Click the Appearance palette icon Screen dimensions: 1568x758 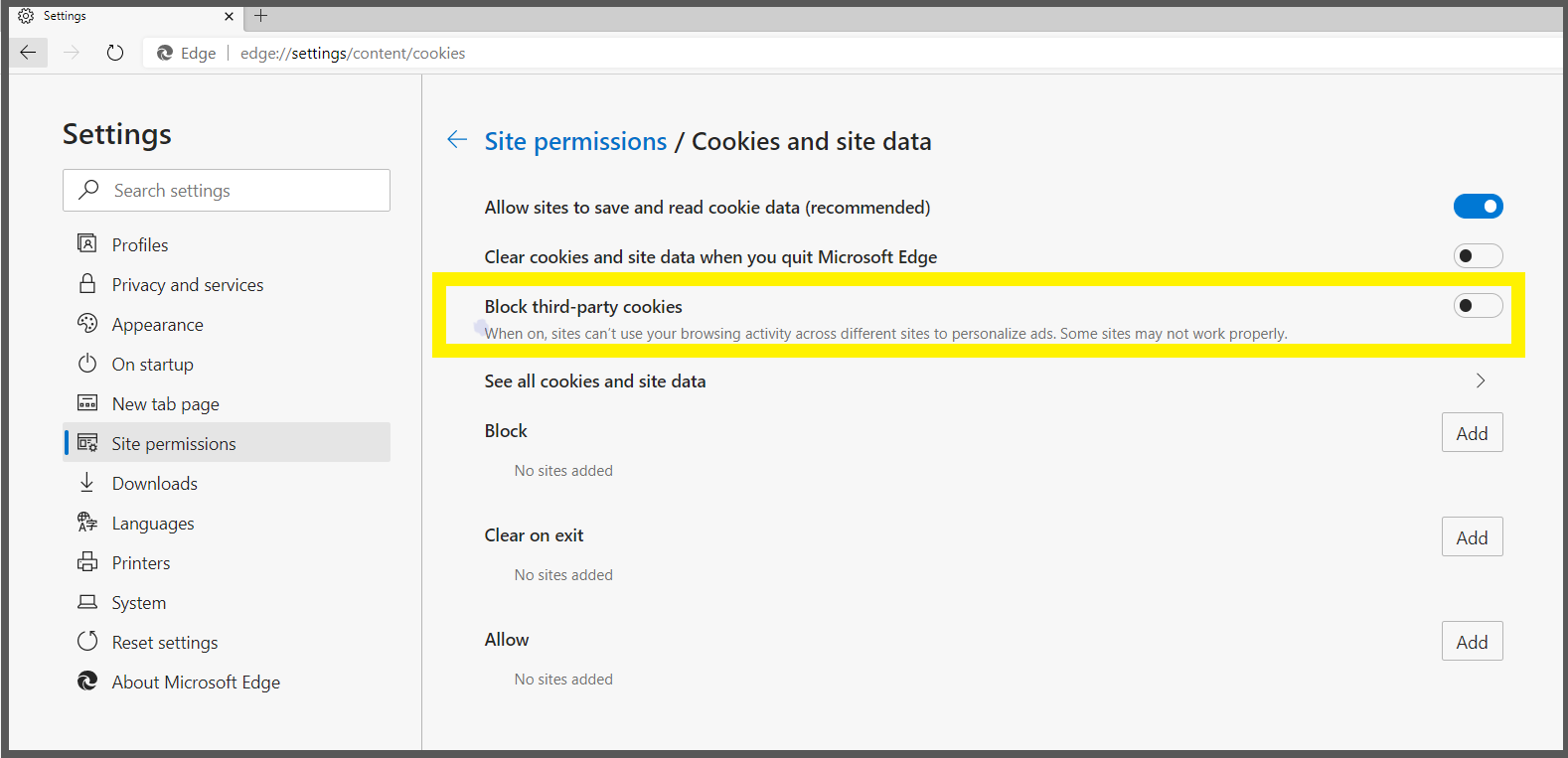coord(87,323)
